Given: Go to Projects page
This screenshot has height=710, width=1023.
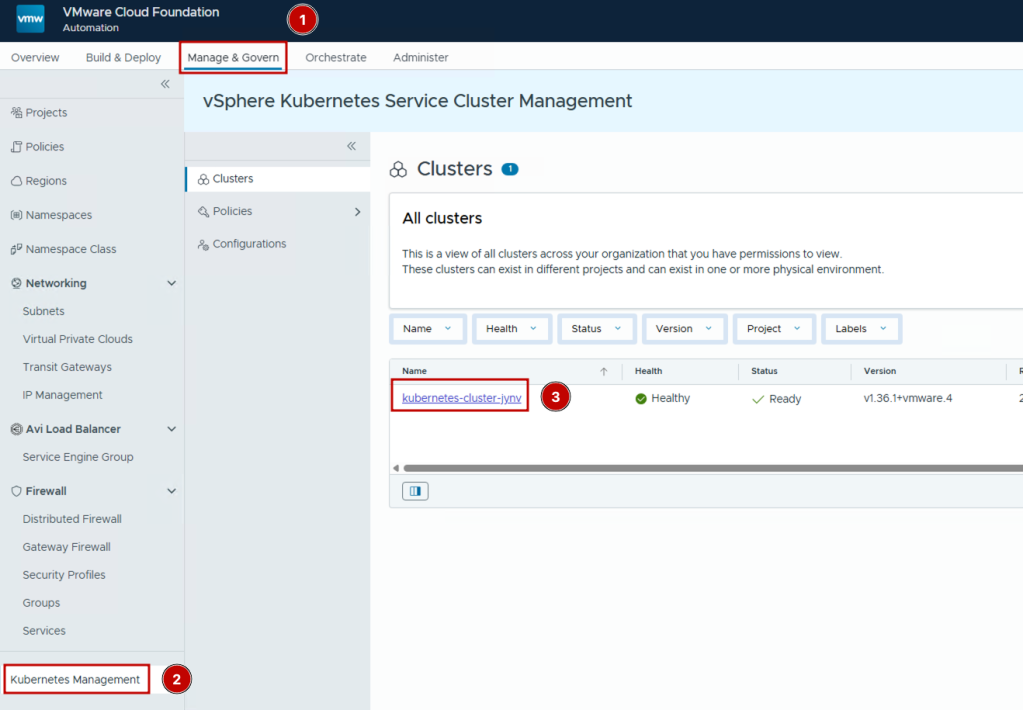Looking at the screenshot, I should (x=46, y=112).
